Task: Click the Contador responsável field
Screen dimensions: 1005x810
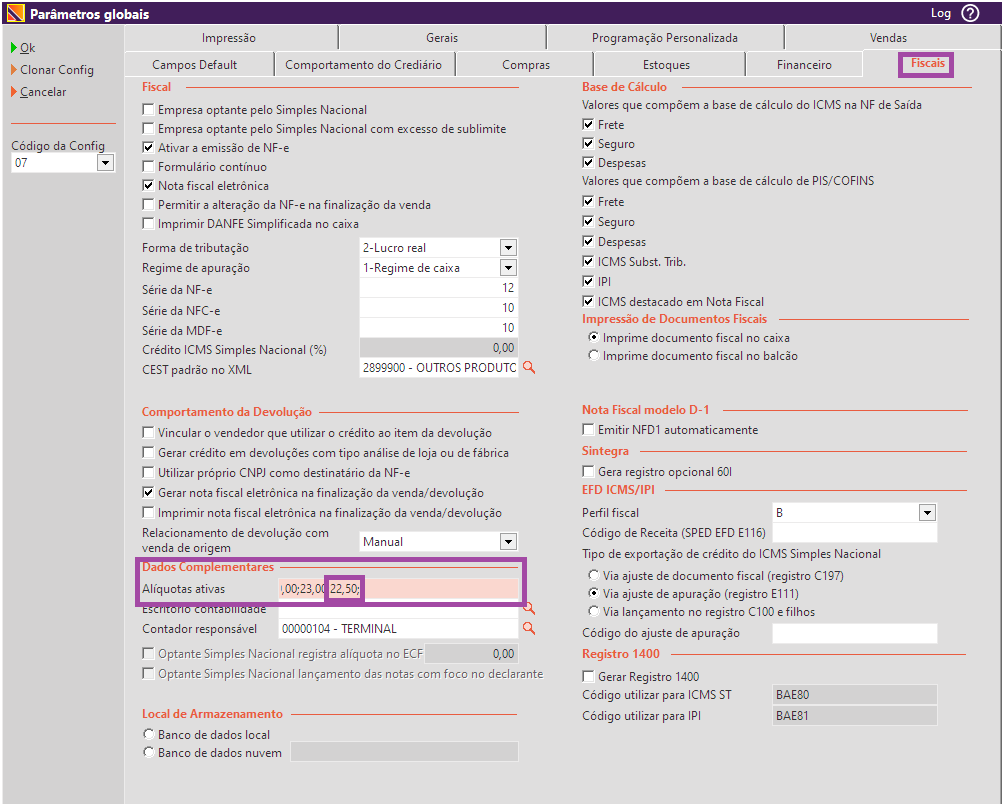Action: point(399,629)
